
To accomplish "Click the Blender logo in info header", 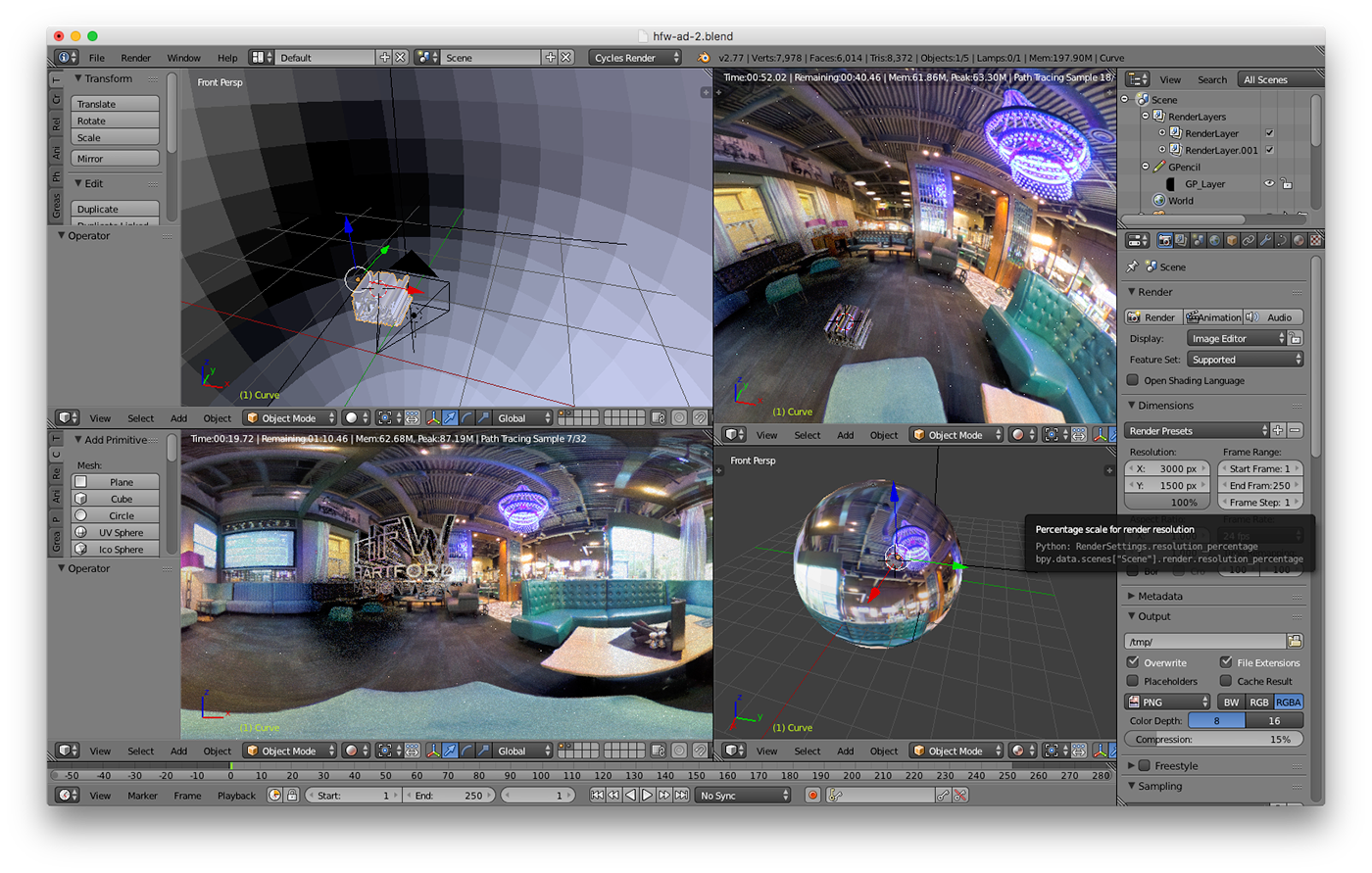I will (x=703, y=58).
